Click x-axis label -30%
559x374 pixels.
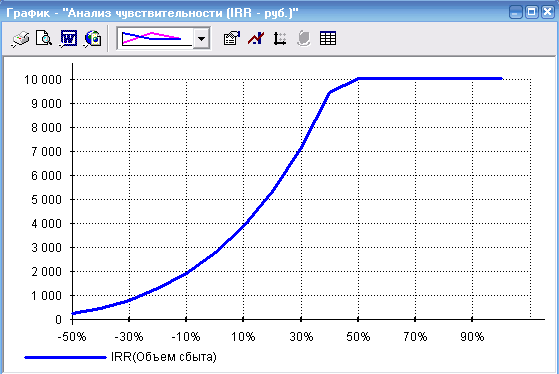(x=129, y=337)
